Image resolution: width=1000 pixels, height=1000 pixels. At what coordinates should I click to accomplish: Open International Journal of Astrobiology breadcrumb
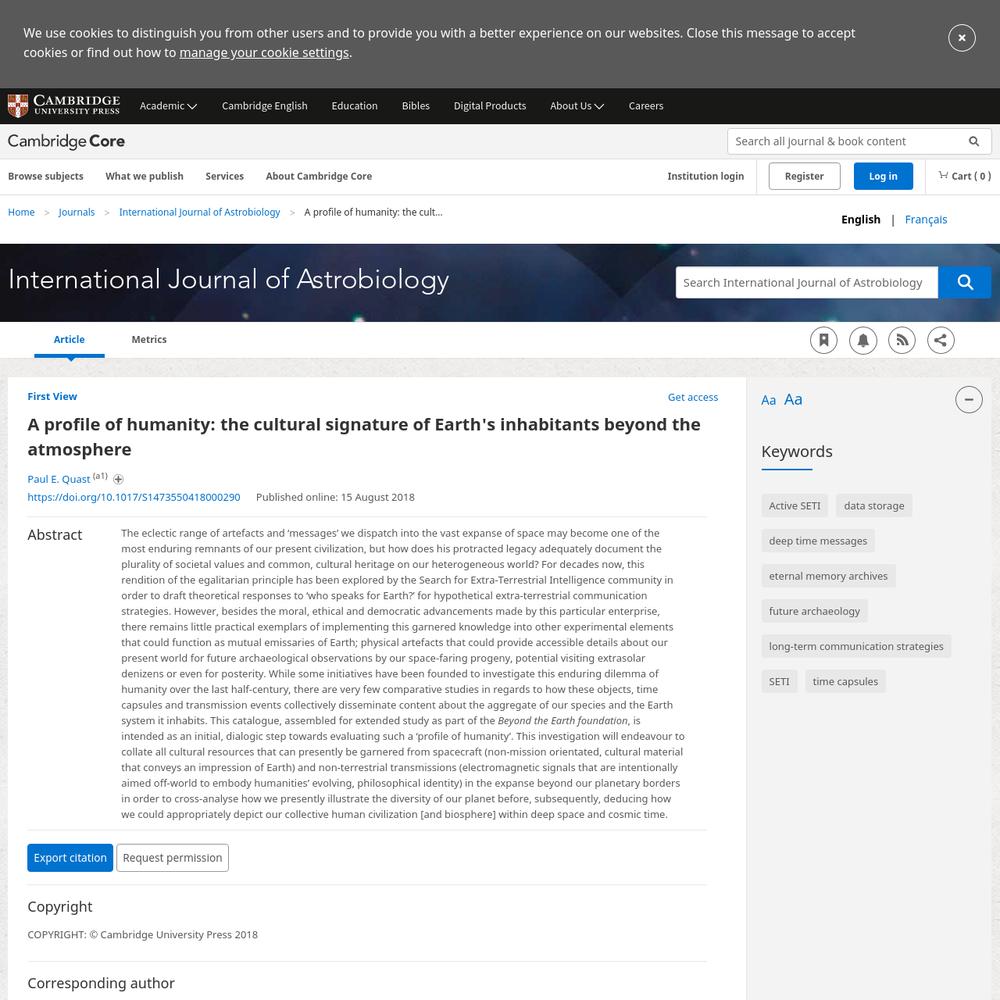(x=200, y=212)
